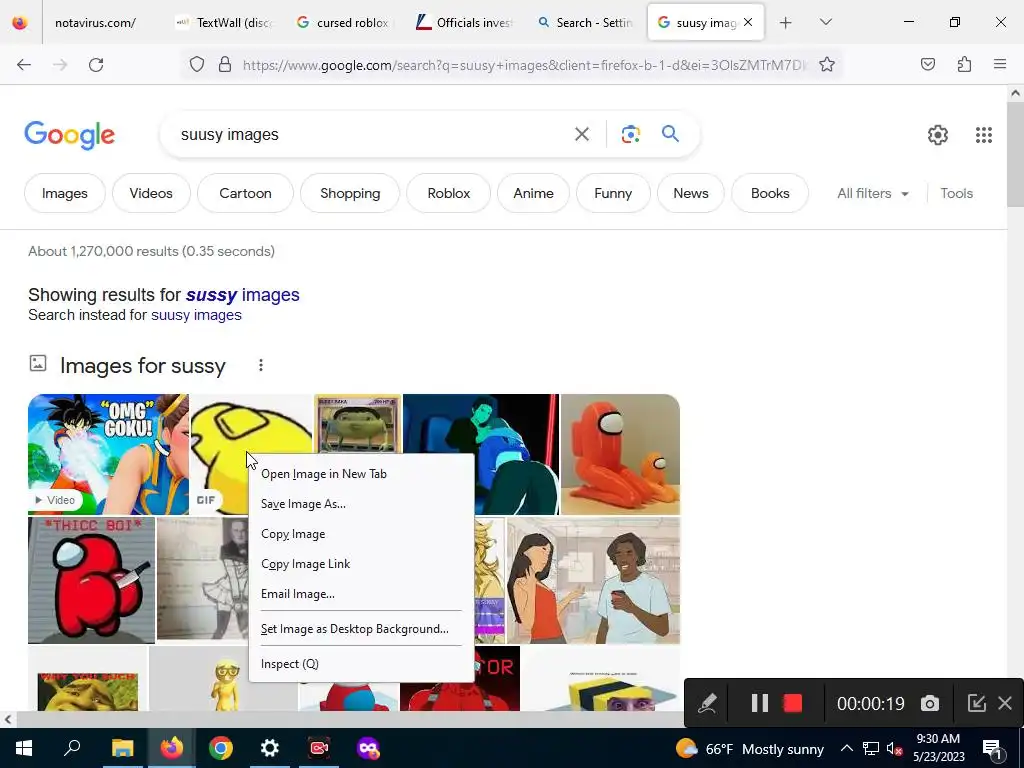The image size is (1024, 768).
Task: Apply the Shopping filter chip
Action: [x=350, y=193]
